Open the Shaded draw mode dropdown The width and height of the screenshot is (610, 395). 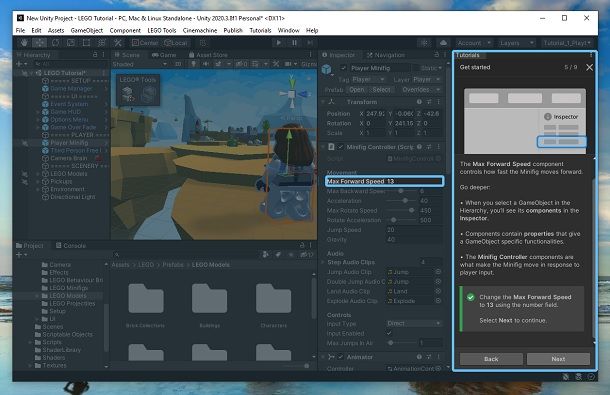tap(139, 64)
